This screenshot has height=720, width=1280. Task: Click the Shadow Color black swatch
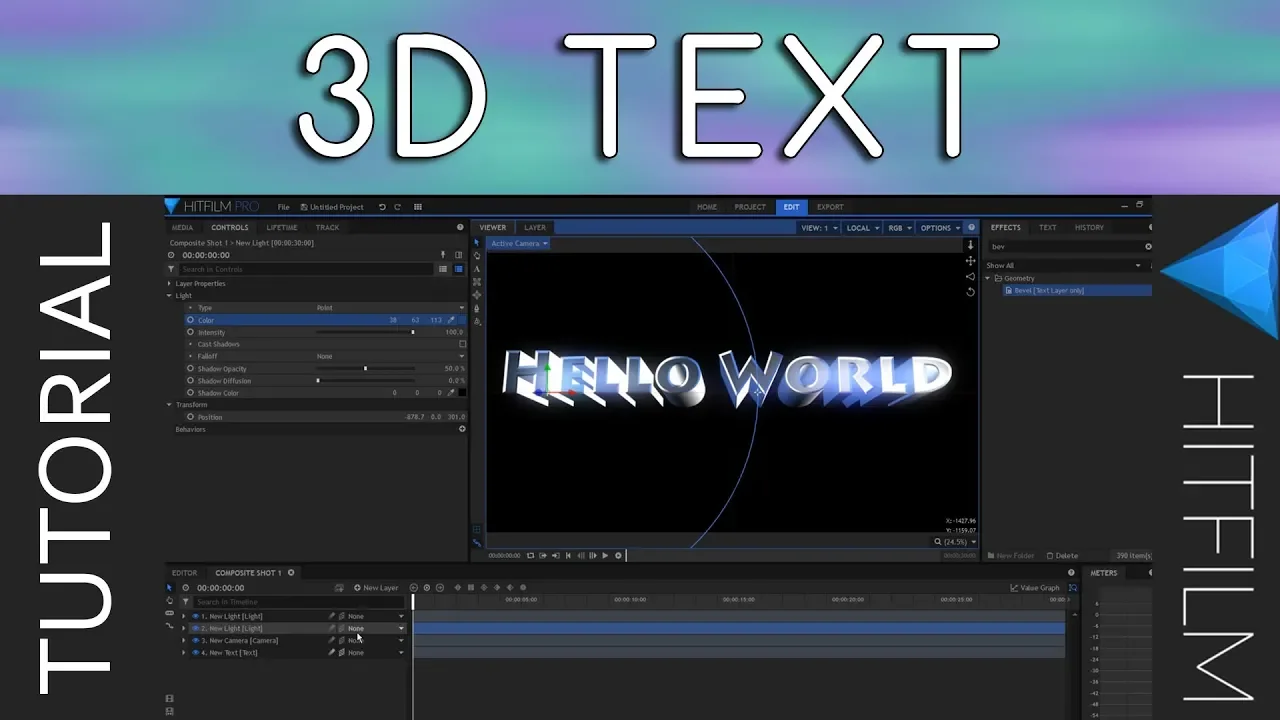pyautogui.click(x=462, y=393)
